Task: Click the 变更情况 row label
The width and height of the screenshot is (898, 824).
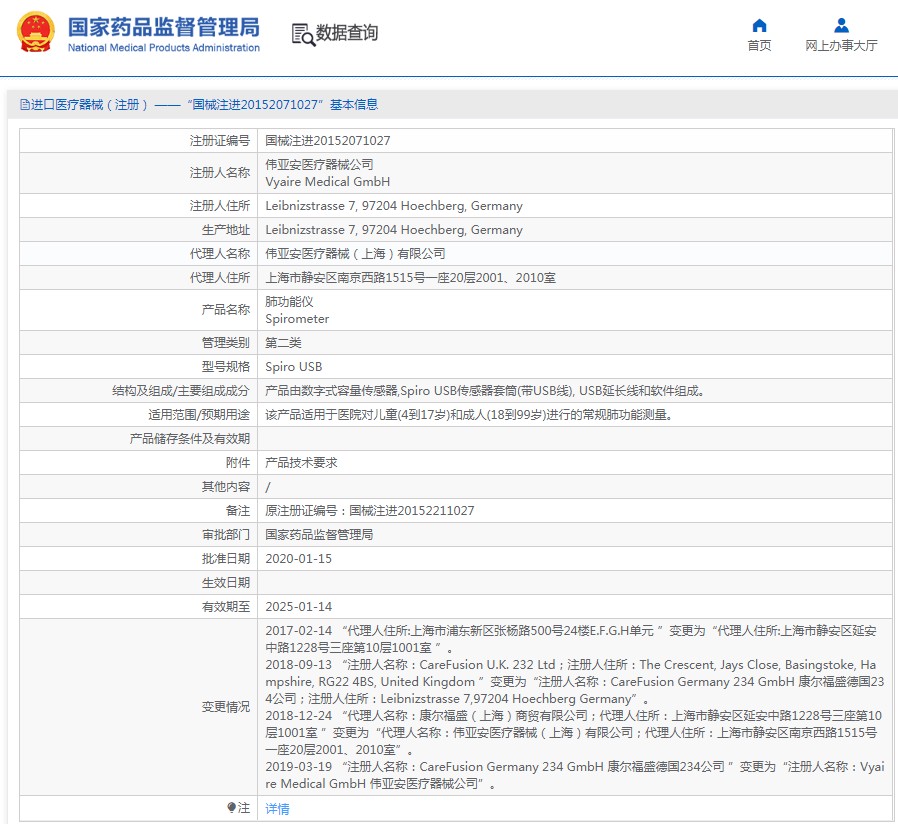Action: tap(226, 707)
